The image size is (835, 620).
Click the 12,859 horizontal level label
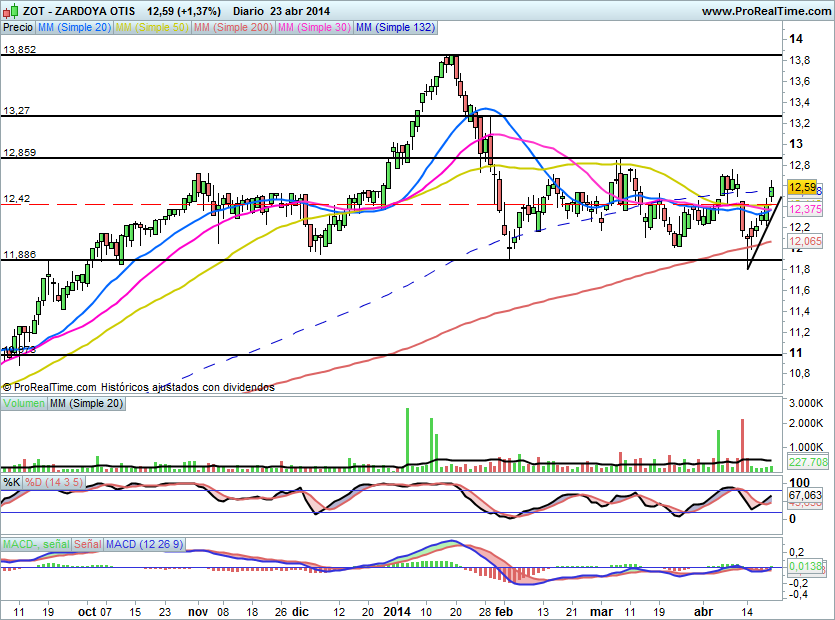point(20,152)
